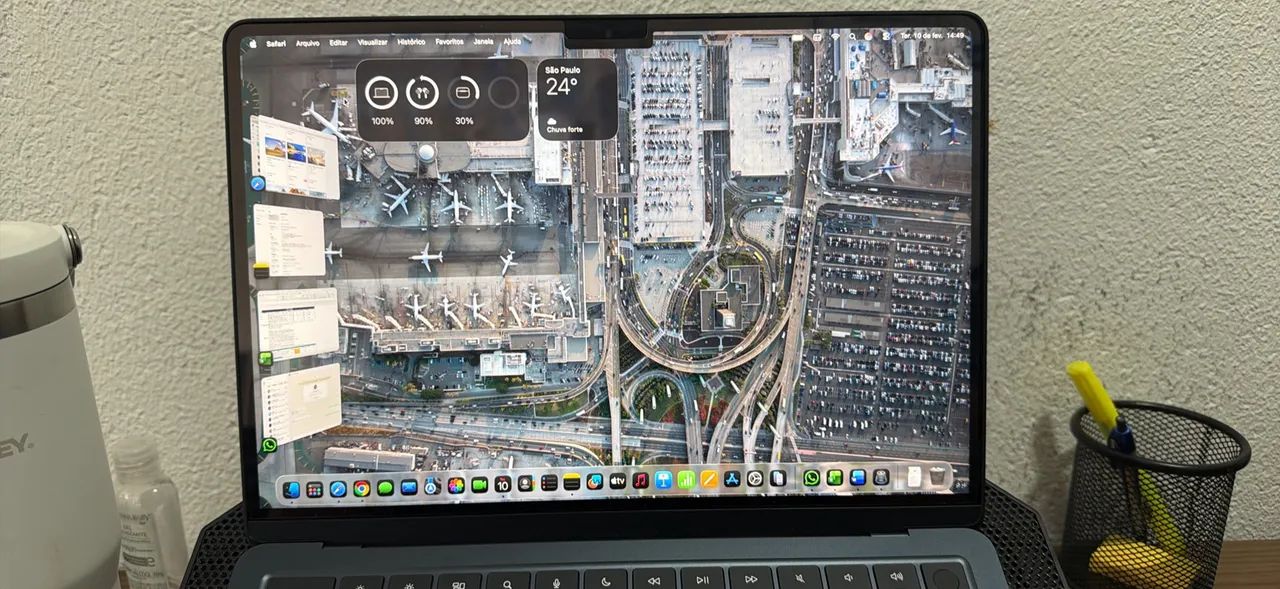Open the Apple TV app

(617, 483)
